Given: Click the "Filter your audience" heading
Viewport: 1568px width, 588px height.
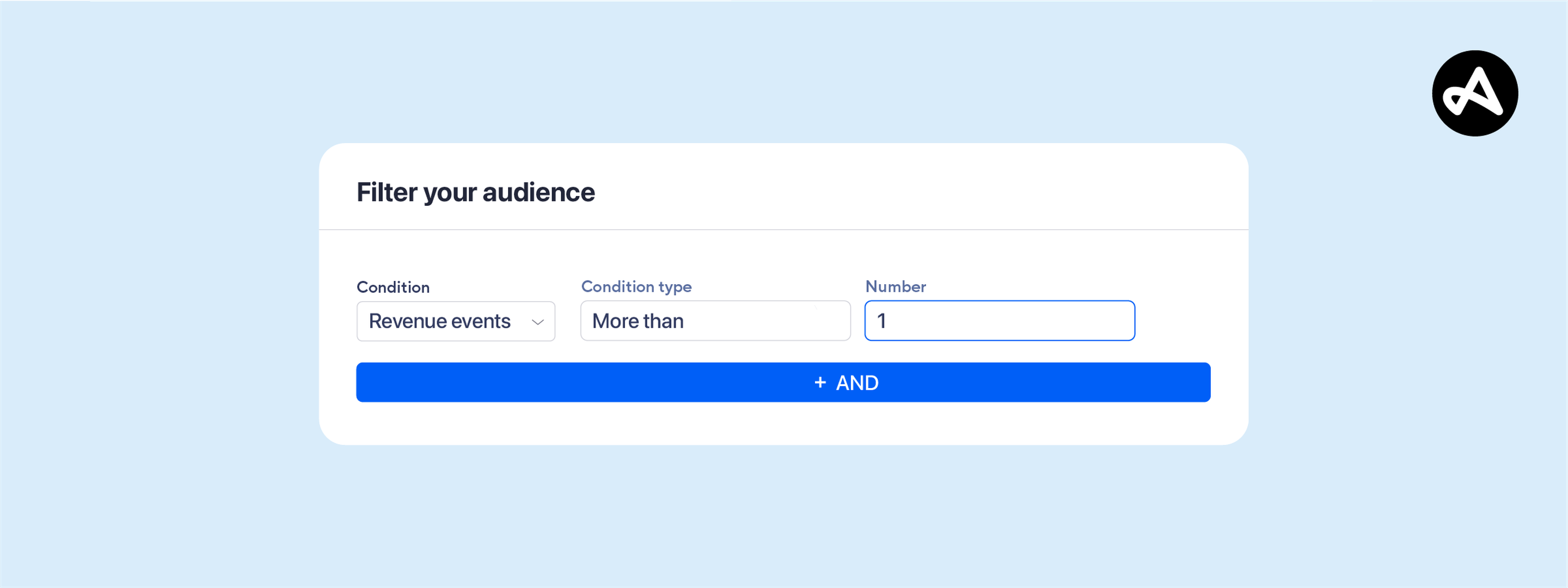Looking at the screenshot, I should (475, 192).
